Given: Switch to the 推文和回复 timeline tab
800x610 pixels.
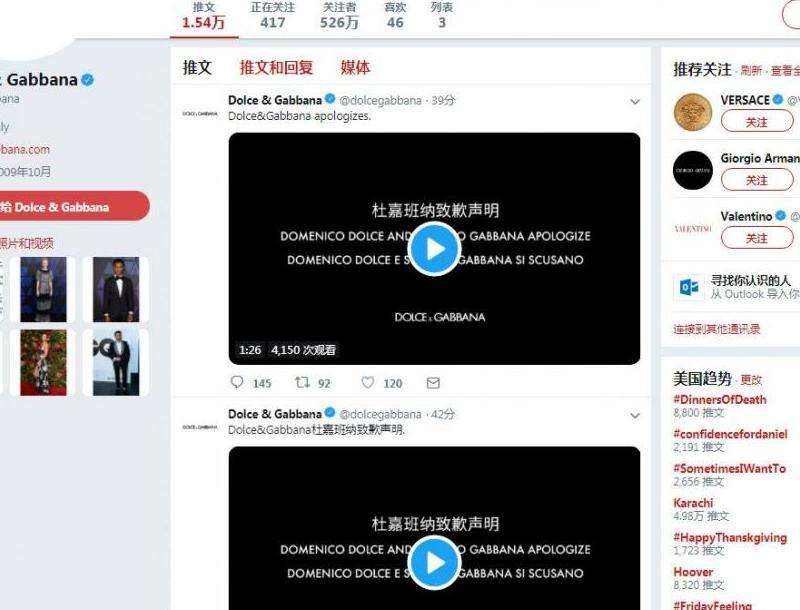Looking at the screenshot, I should [276, 67].
